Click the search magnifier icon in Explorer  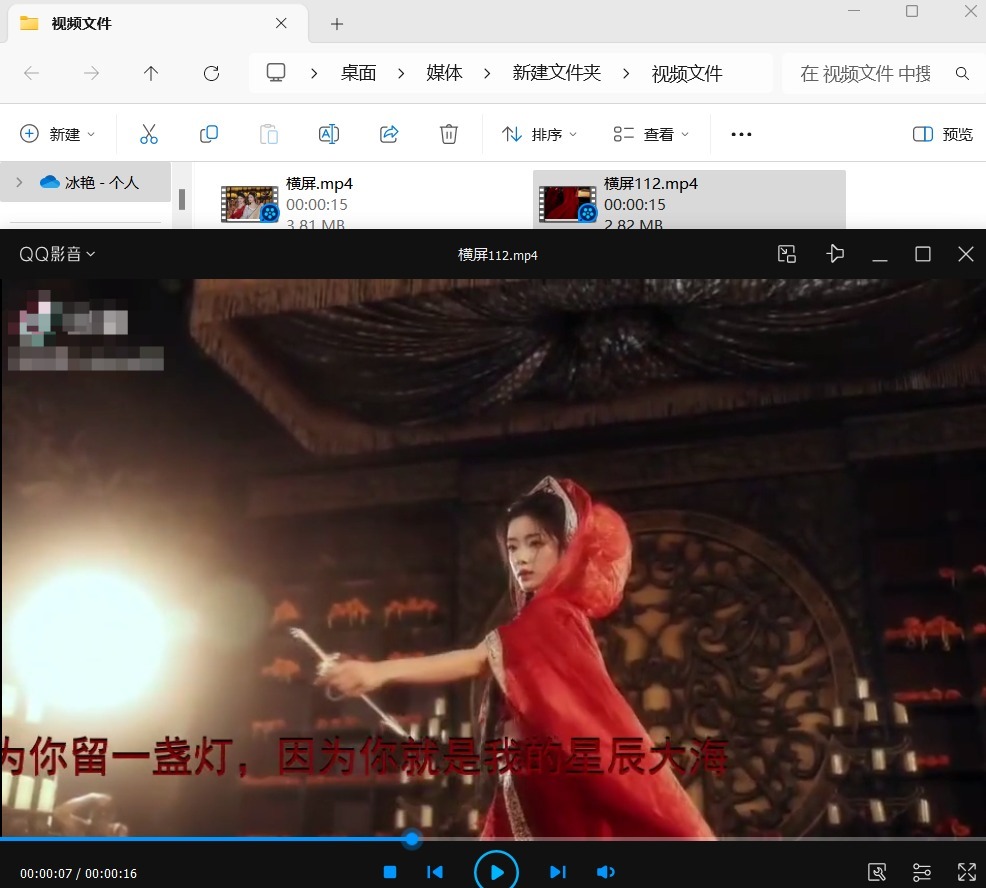(x=962, y=74)
